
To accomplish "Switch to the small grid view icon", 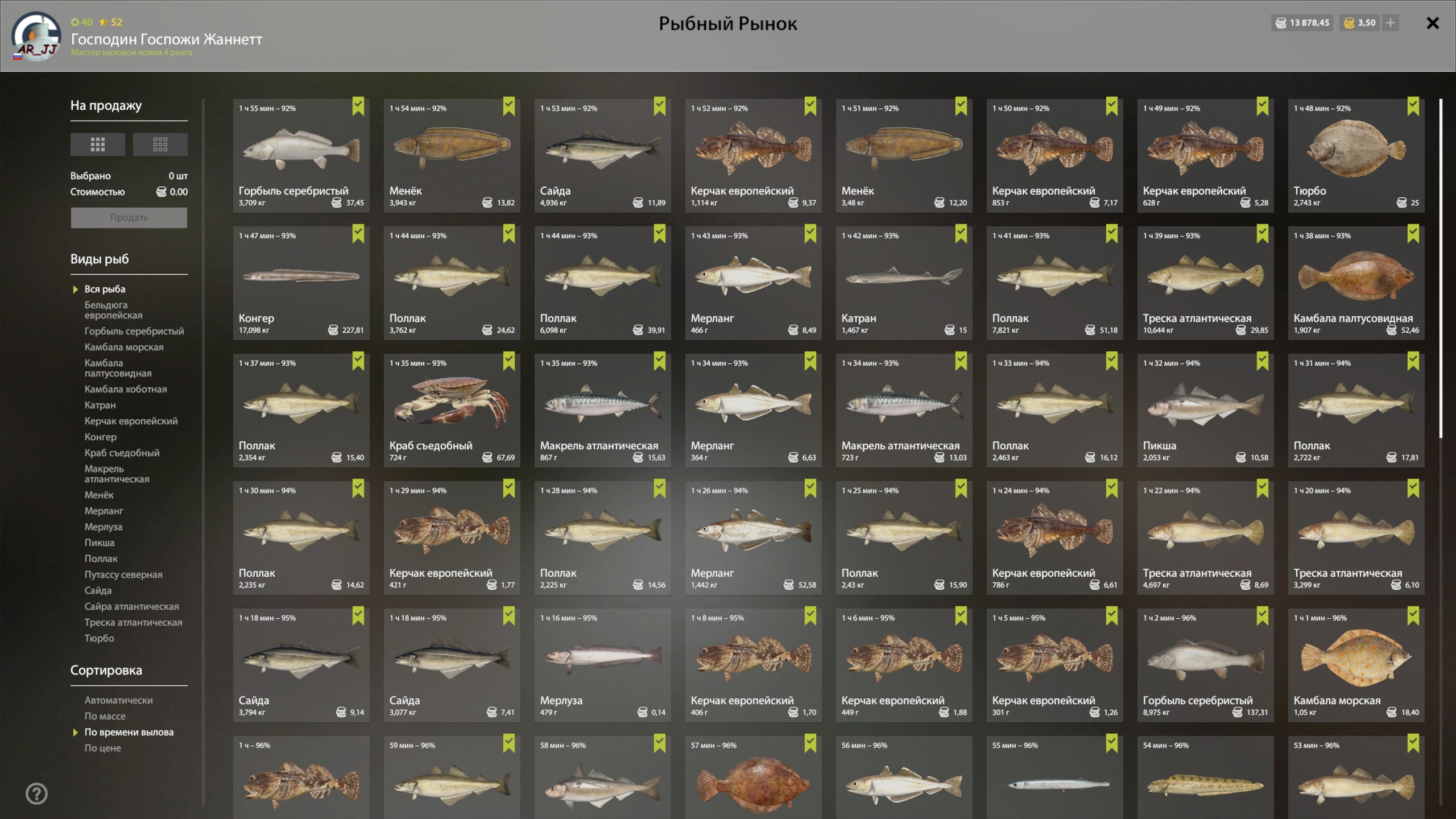I will pos(160,144).
